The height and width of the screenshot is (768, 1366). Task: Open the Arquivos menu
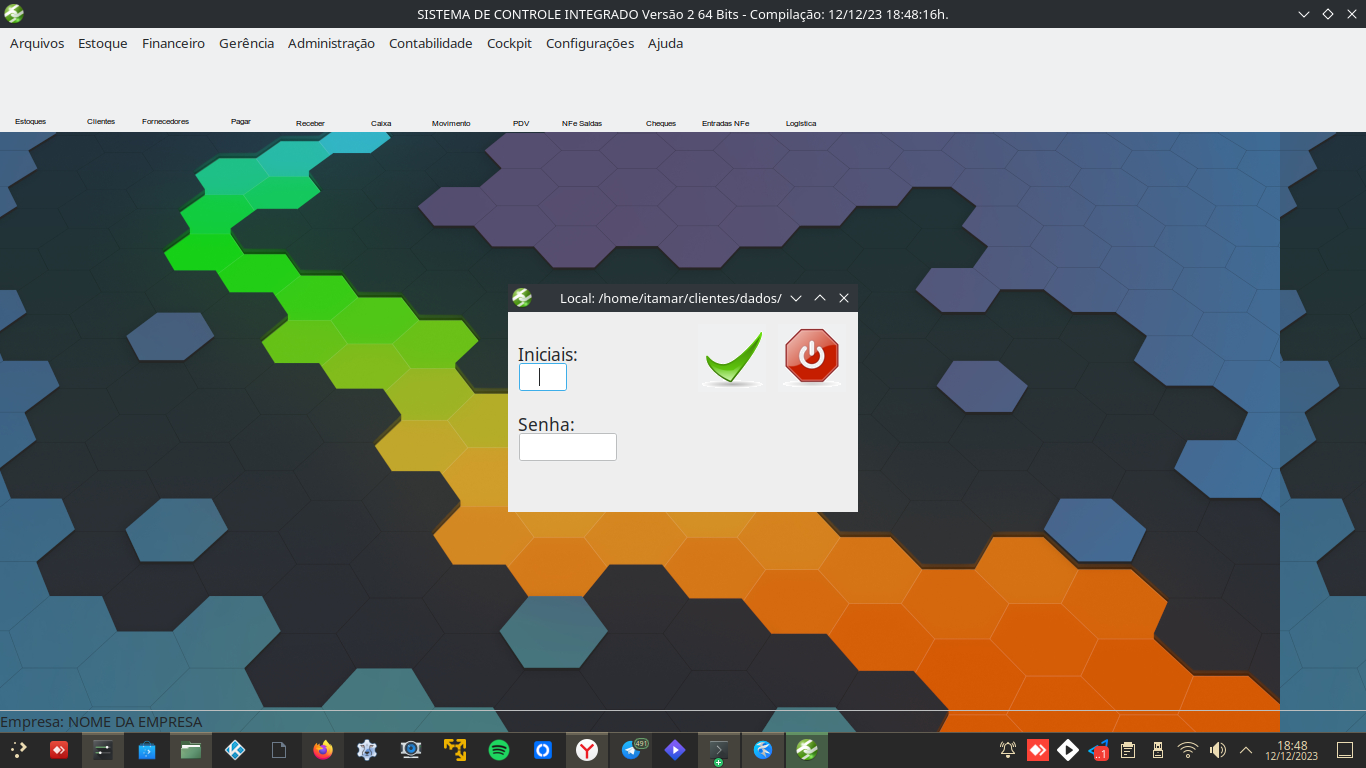click(x=37, y=43)
